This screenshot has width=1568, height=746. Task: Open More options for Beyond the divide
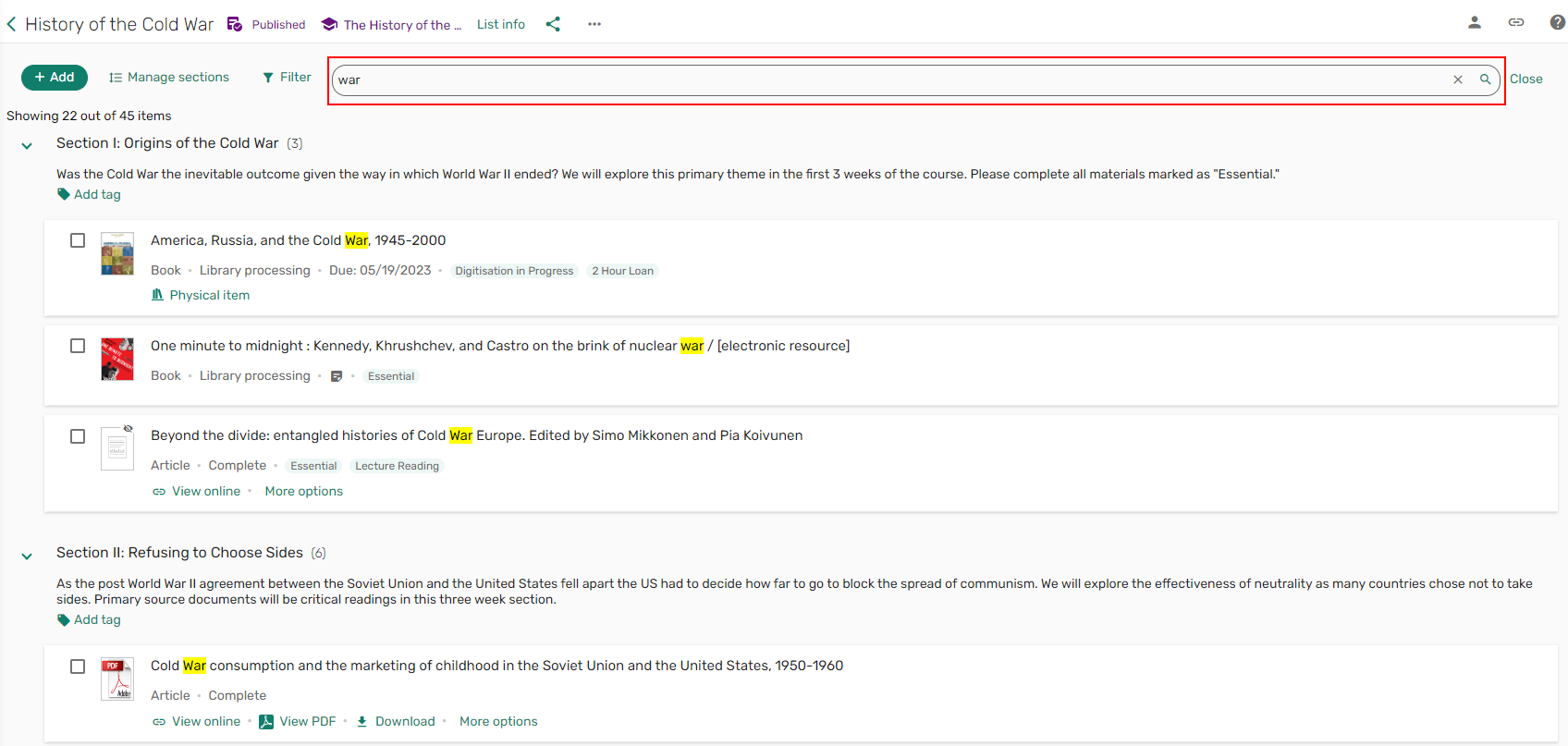pos(304,491)
